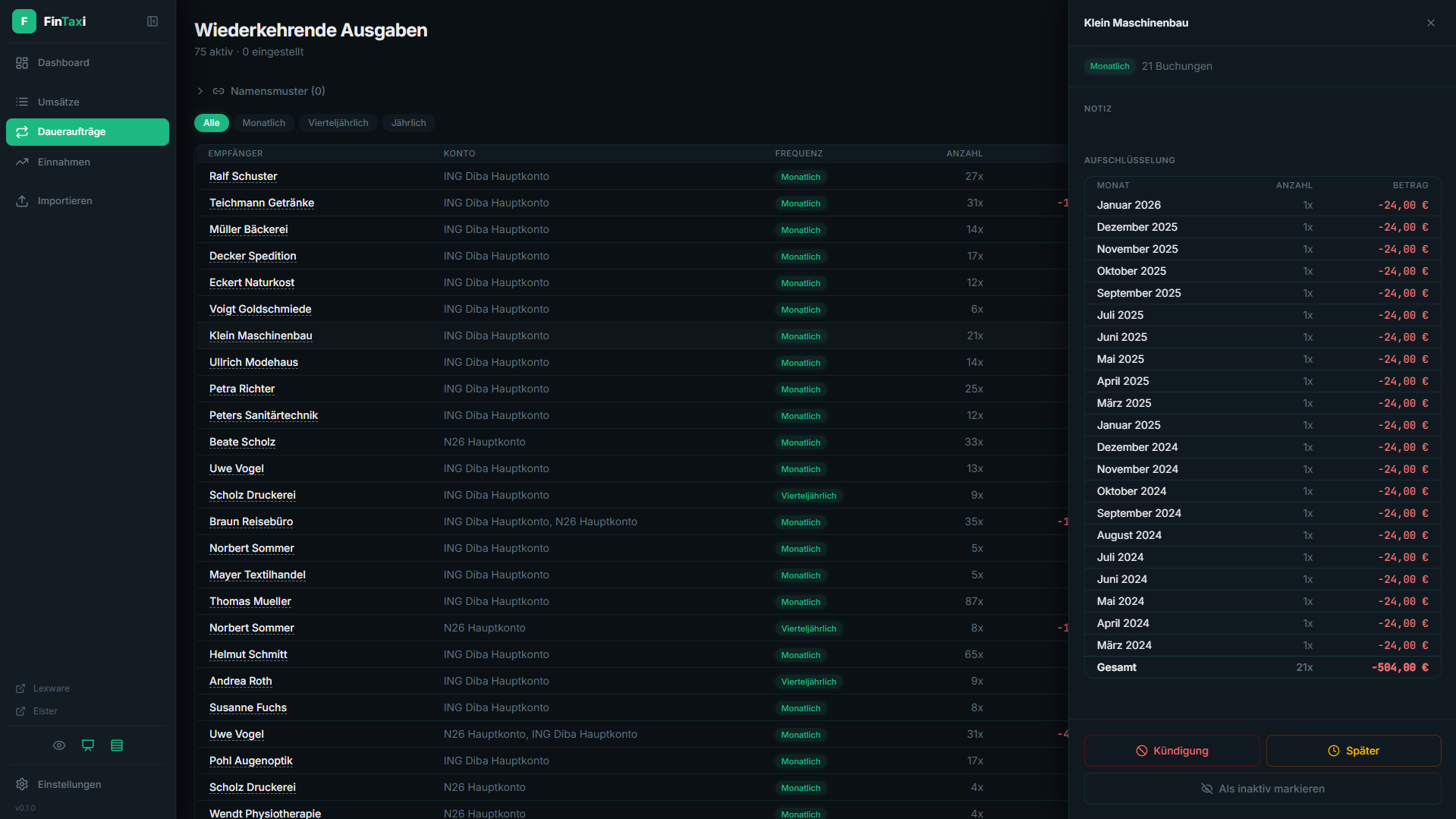Filter by Vierteljährlich frequency
This screenshot has height=819, width=1456.
point(338,123)
